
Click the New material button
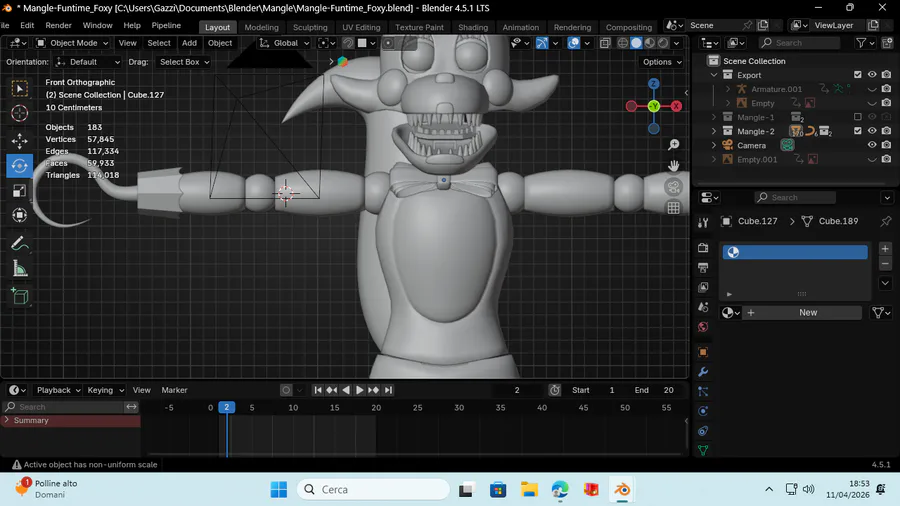tap(807, 312)
